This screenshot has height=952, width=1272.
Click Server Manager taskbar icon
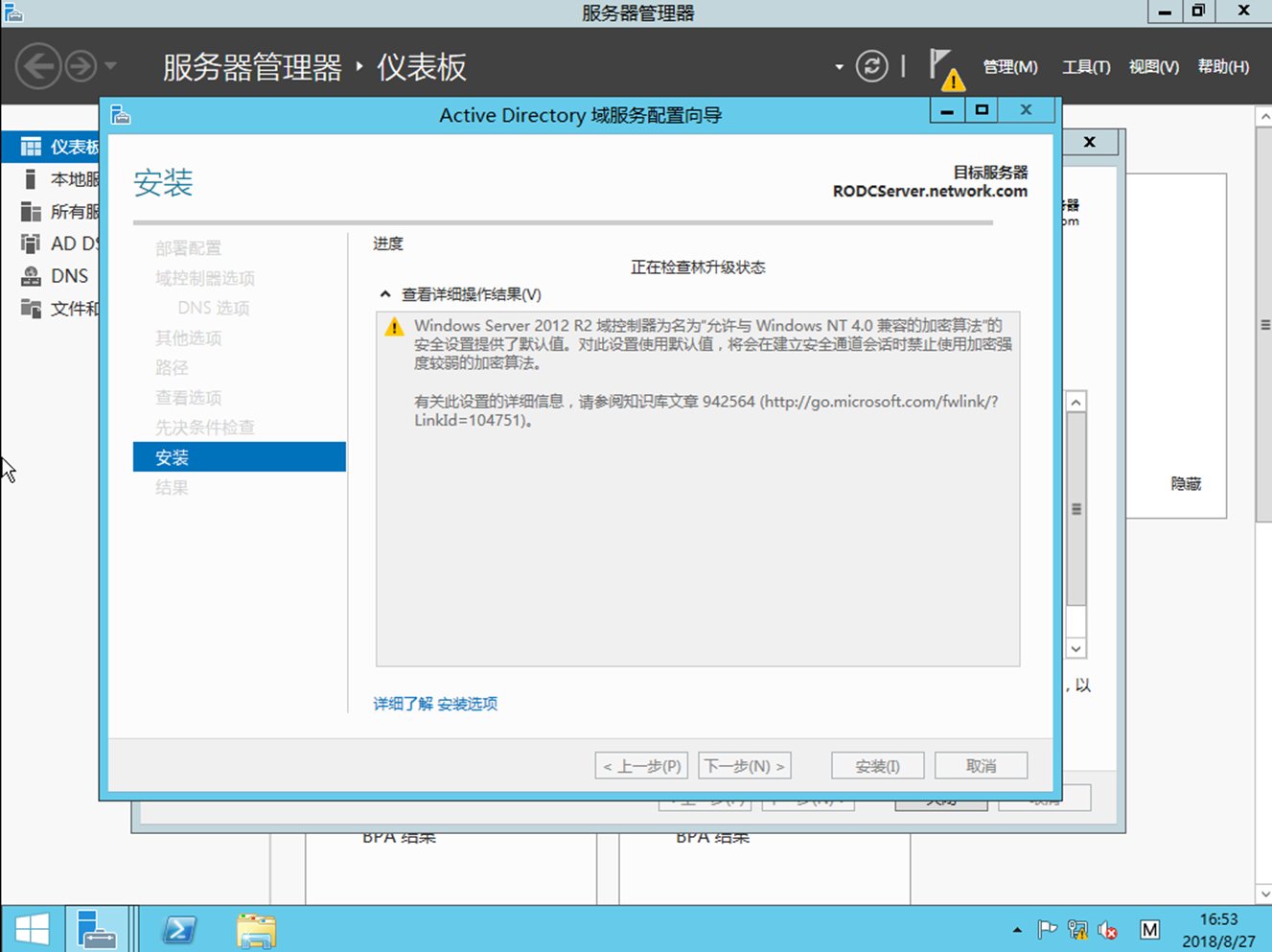pos(96,929)
